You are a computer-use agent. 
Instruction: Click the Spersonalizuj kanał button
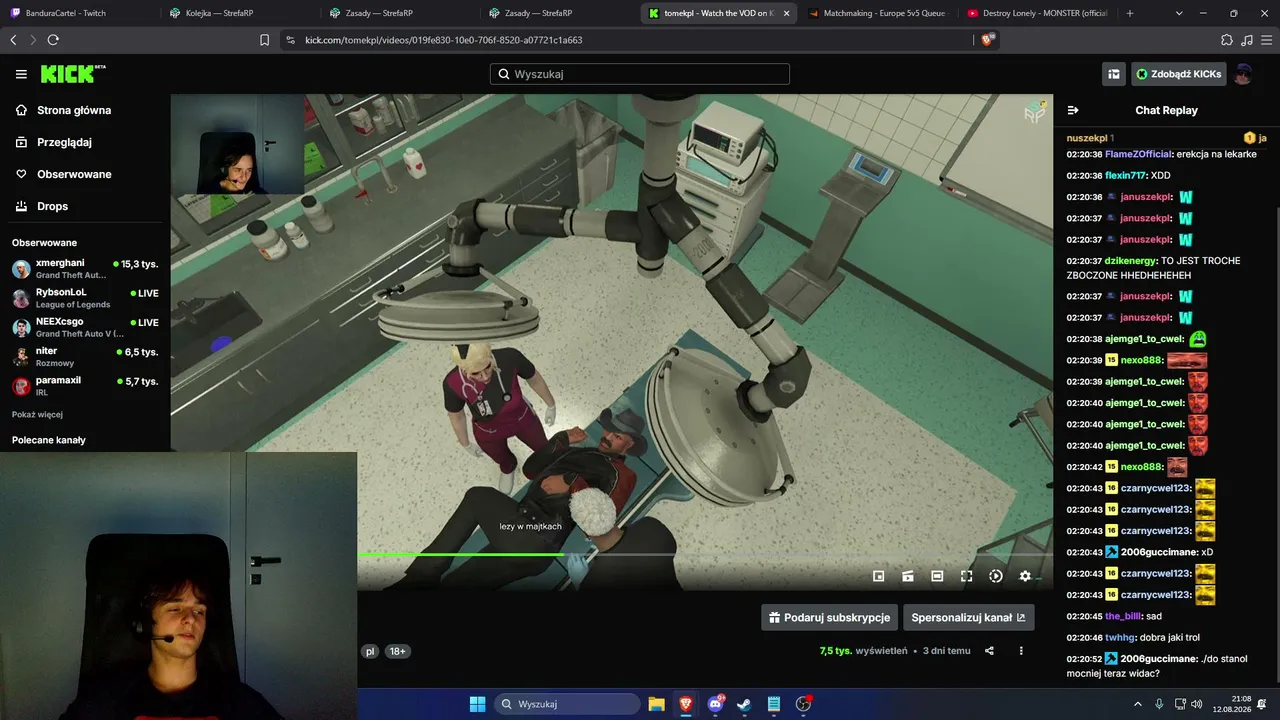(968, 617)
